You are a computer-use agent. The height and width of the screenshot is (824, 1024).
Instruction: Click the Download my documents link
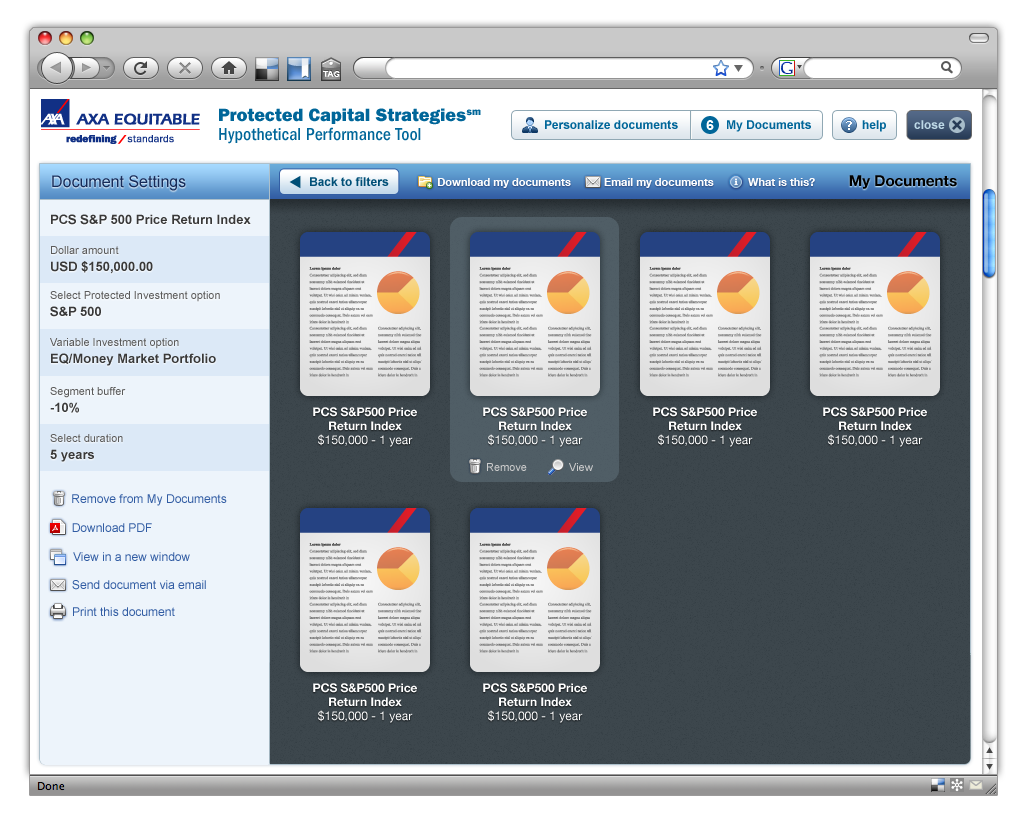point(494,182)
